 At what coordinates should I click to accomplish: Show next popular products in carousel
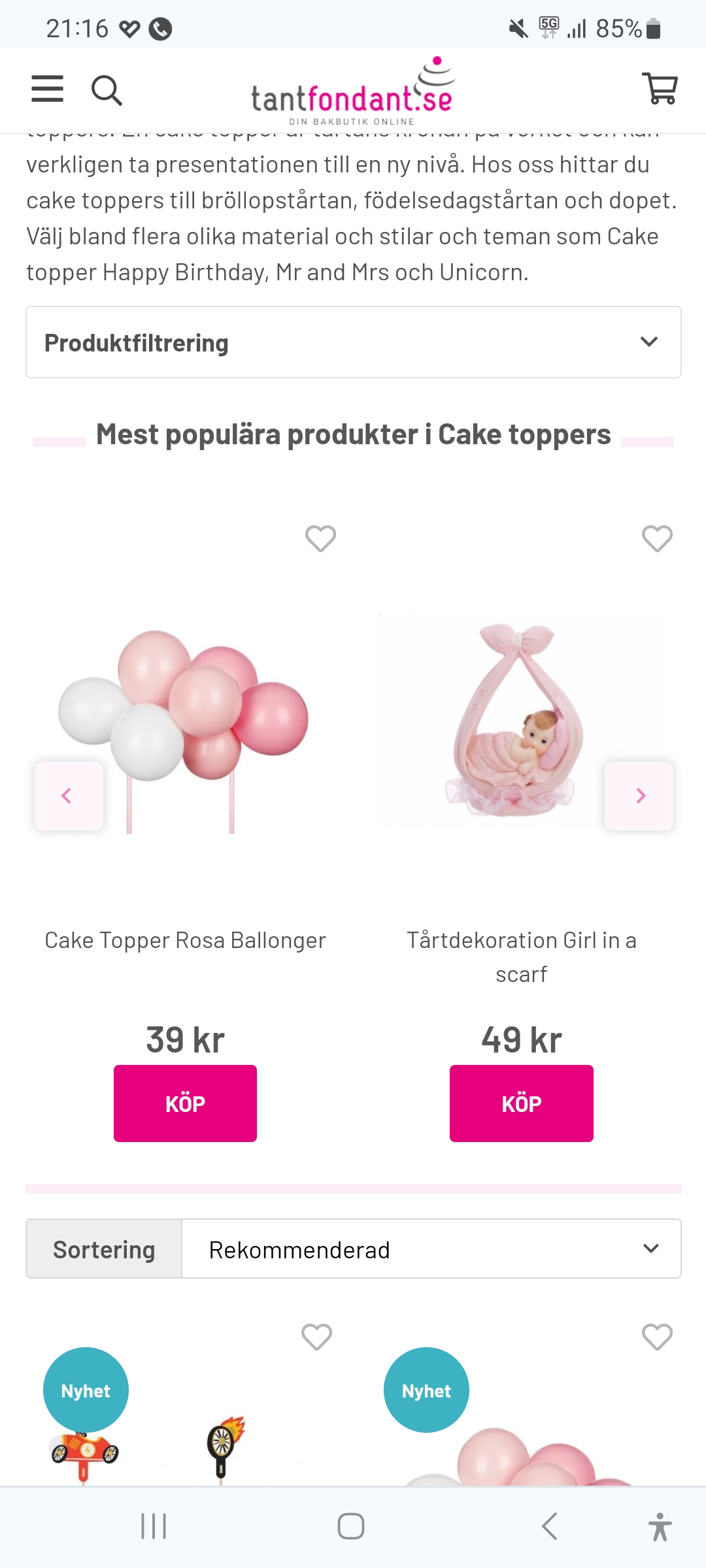(639, 796)
